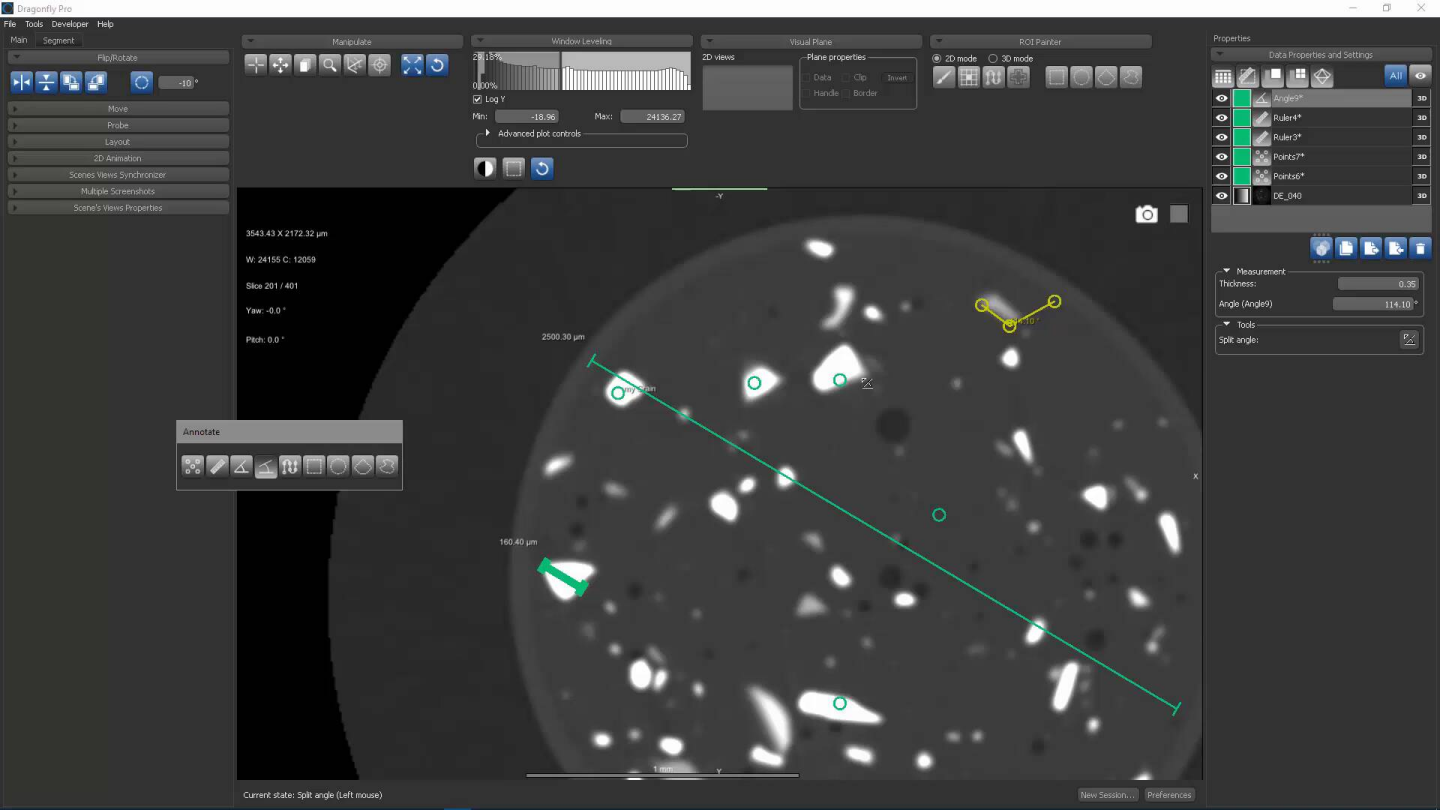Click the flip horizontally icon
The height and width of the screenshot is (810, 1440).
21,82
